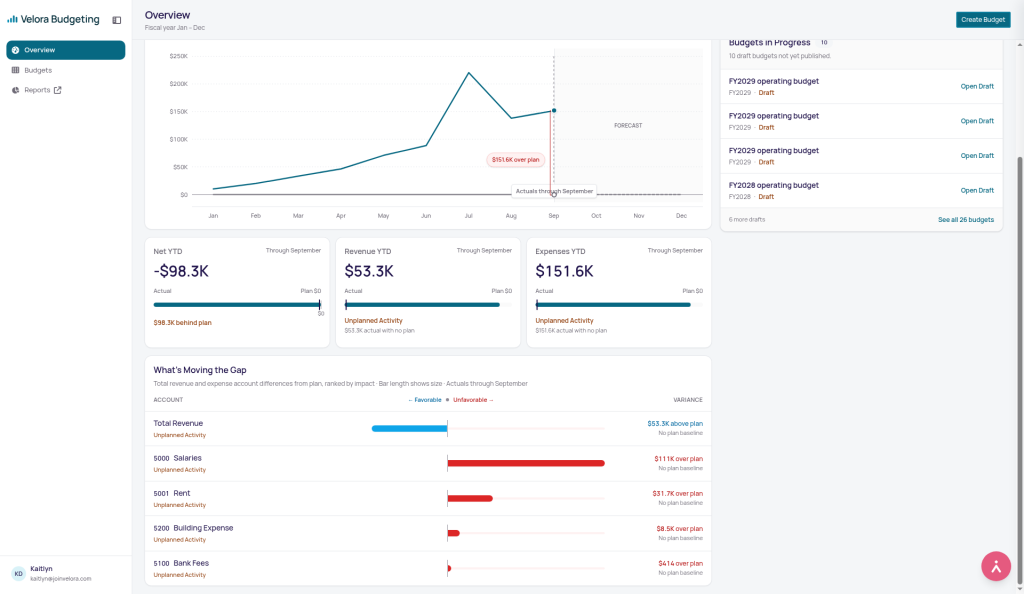Click the red Rent variance bar
This screenshot has width=1024, height=594.
[470, 499]
